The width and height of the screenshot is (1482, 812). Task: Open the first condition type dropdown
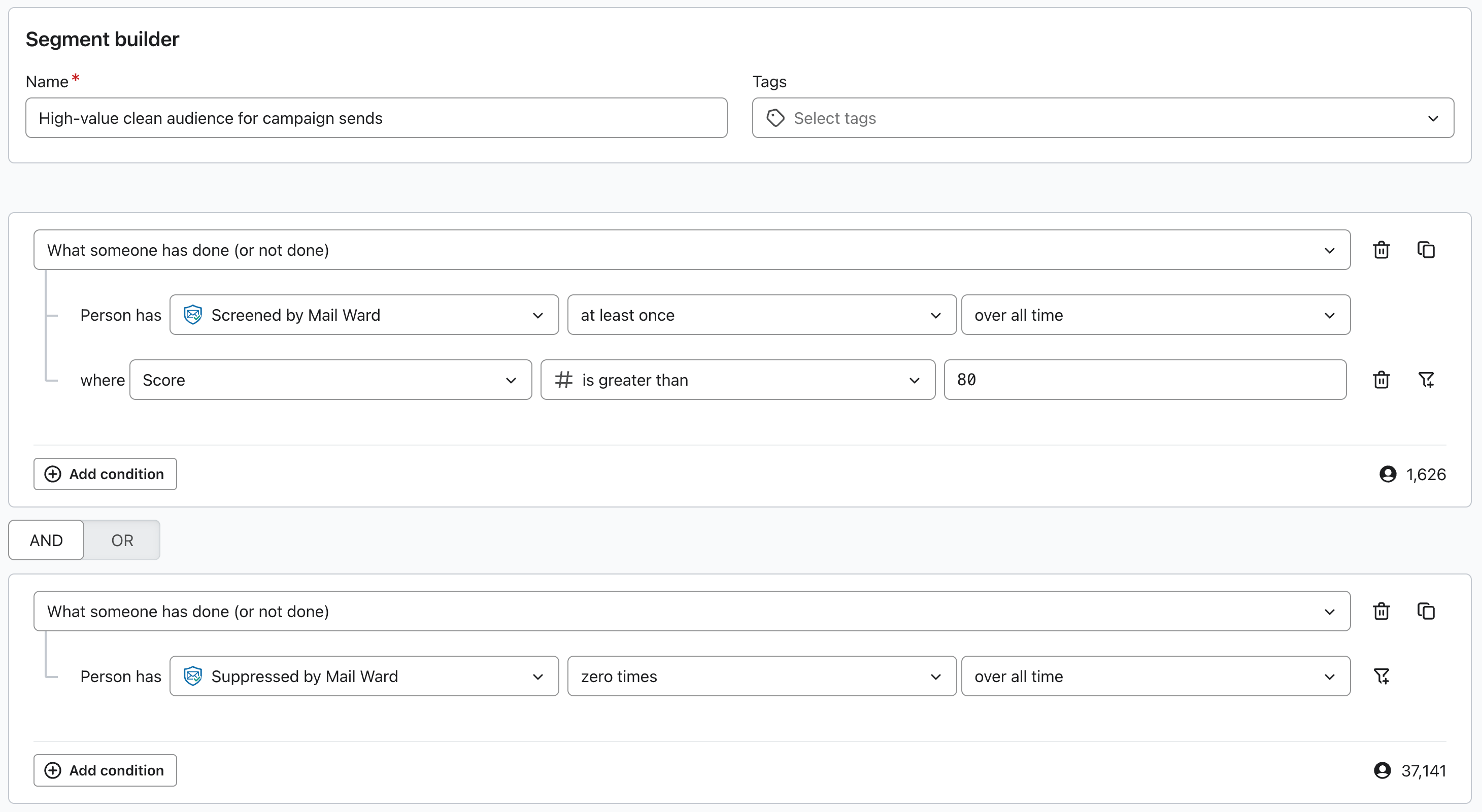click(x=692, y=250)
